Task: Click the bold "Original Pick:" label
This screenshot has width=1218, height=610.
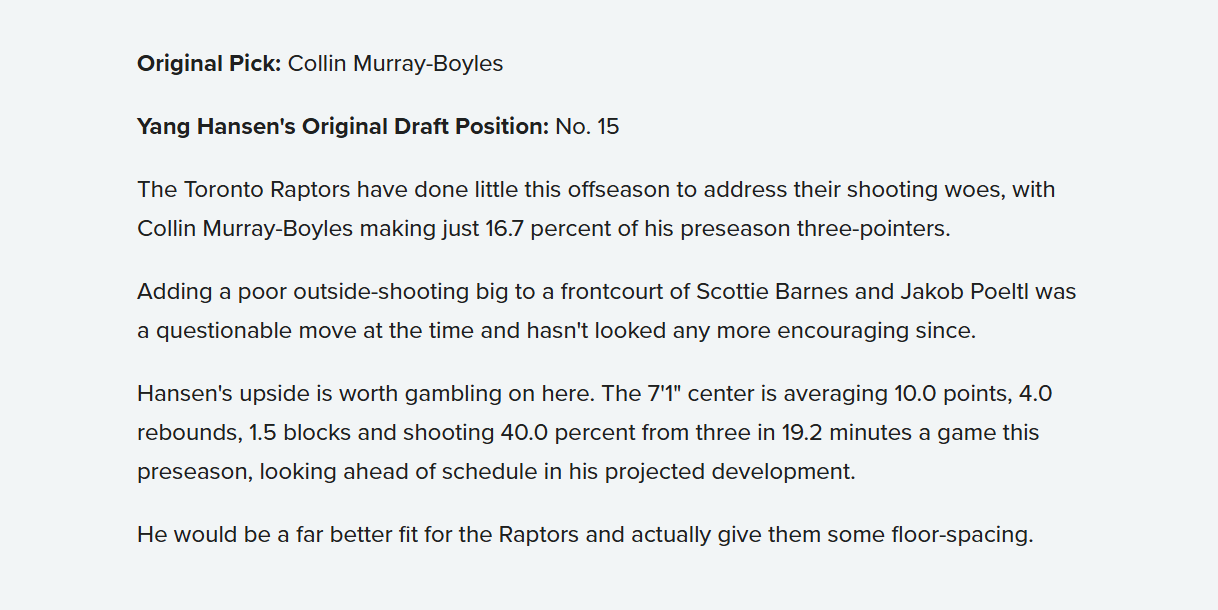Action: pyautogui.click(x=209, y=64)
